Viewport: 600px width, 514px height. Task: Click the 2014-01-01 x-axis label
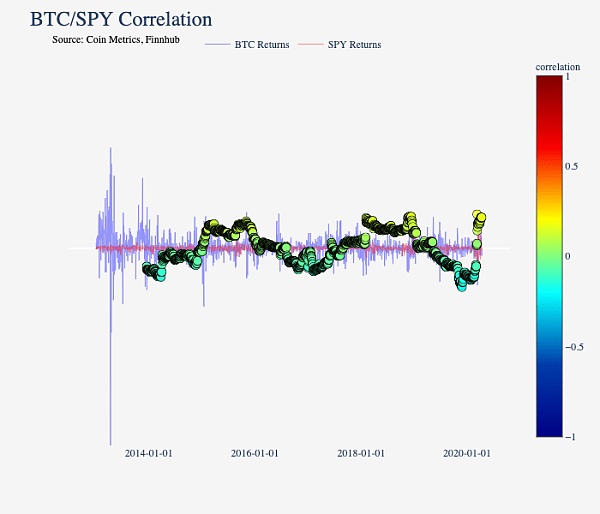click(x=148, y=453)
